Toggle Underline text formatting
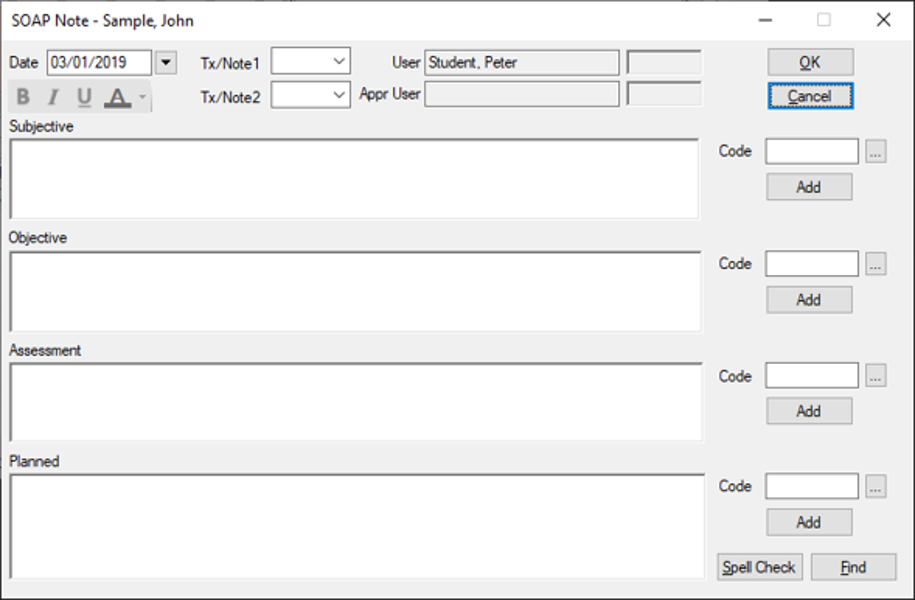 click(x=84, y=97)
